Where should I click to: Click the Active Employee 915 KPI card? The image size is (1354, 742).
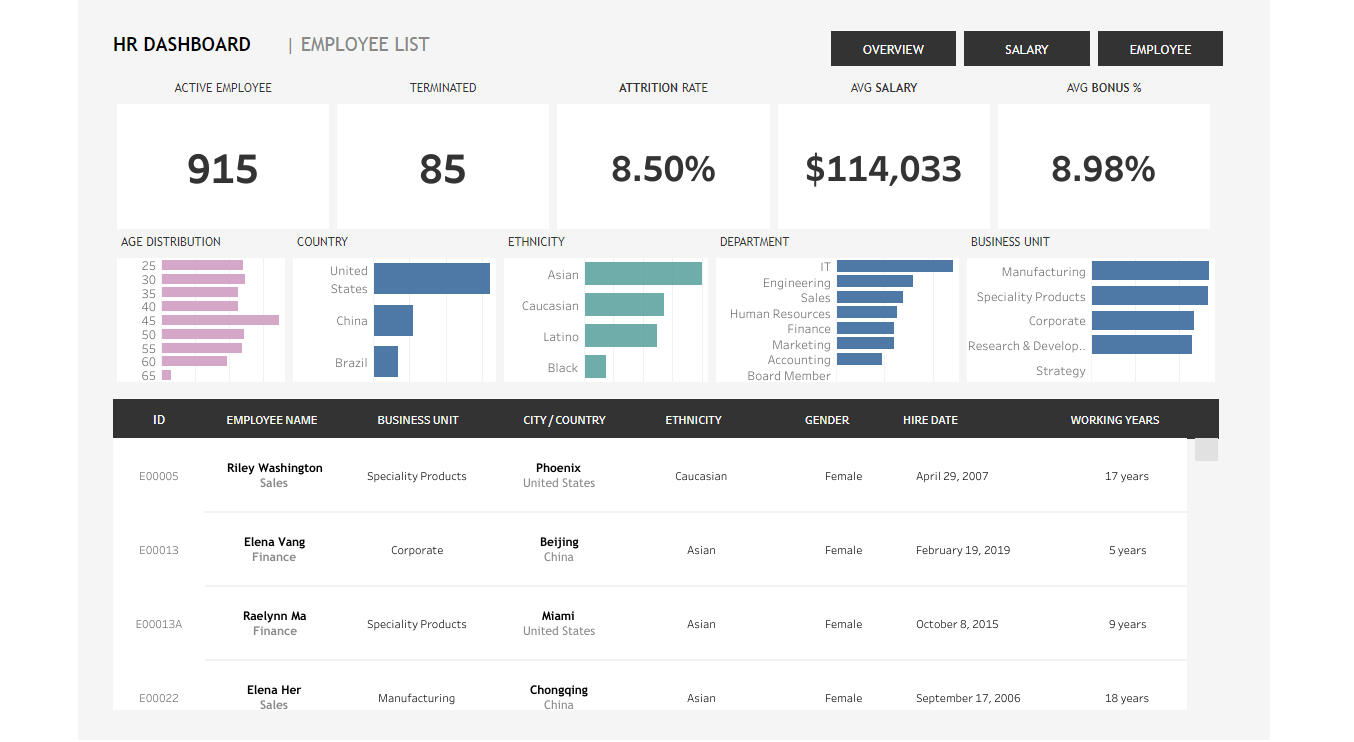coord(223,167)
